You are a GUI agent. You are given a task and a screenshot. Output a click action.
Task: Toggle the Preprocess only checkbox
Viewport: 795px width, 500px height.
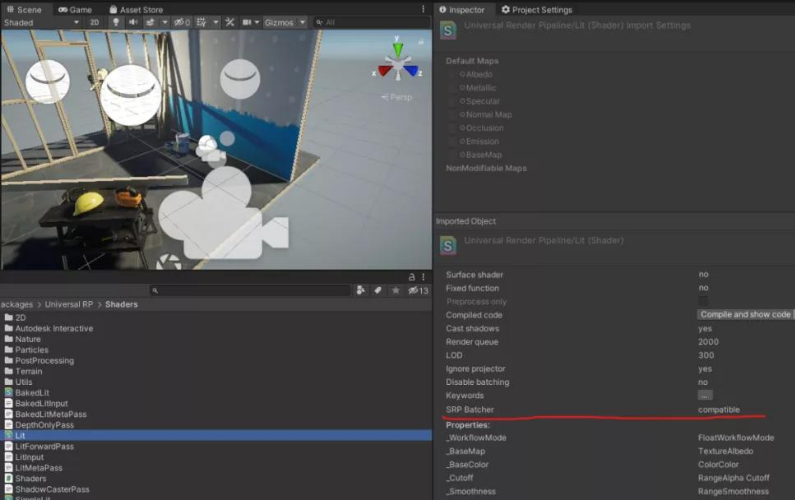703,301
